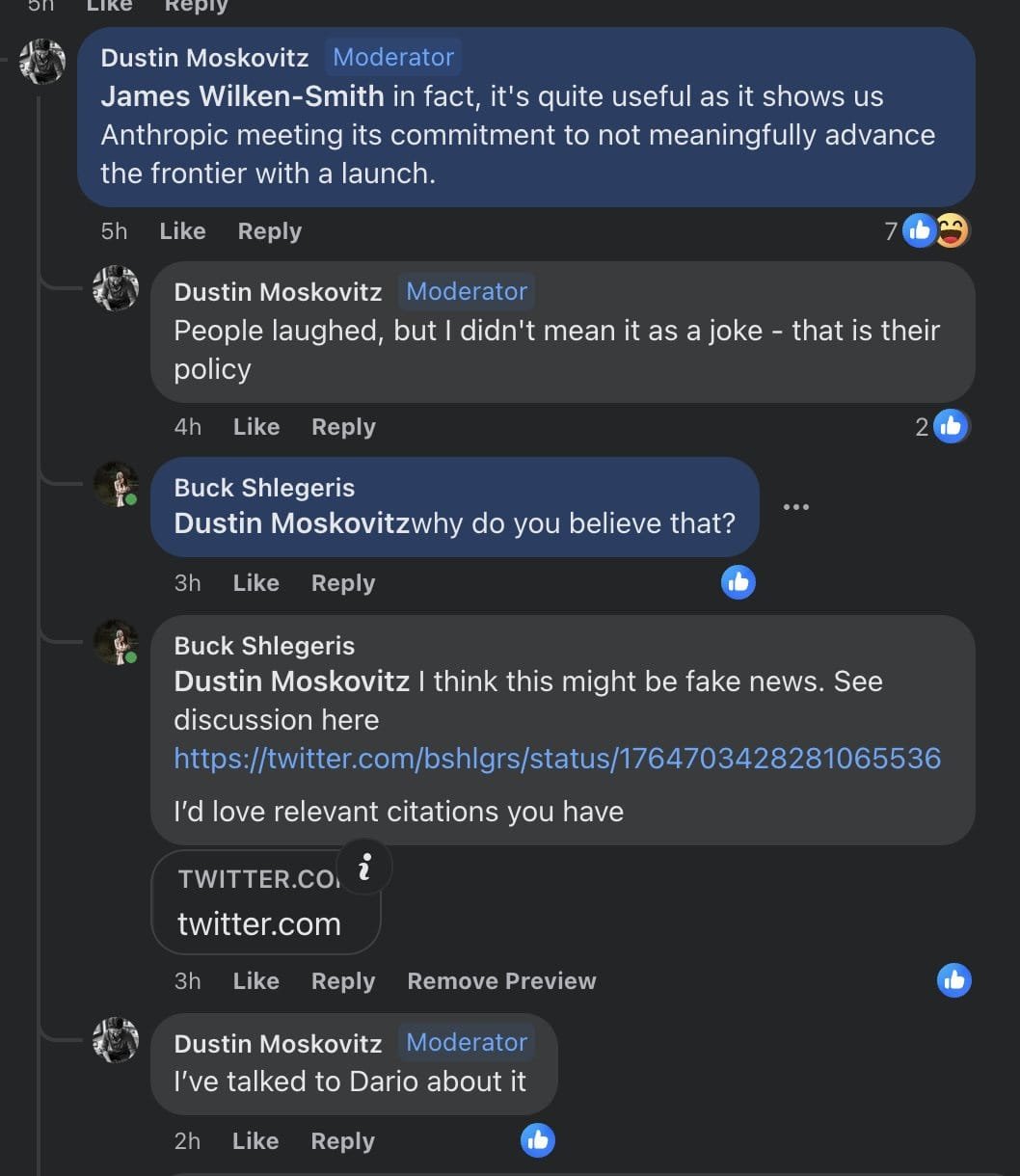The image size is (1020, 1176).
Task: Click the laughing emoji reaction on Dustin's top comment
Action: [951, 230]
